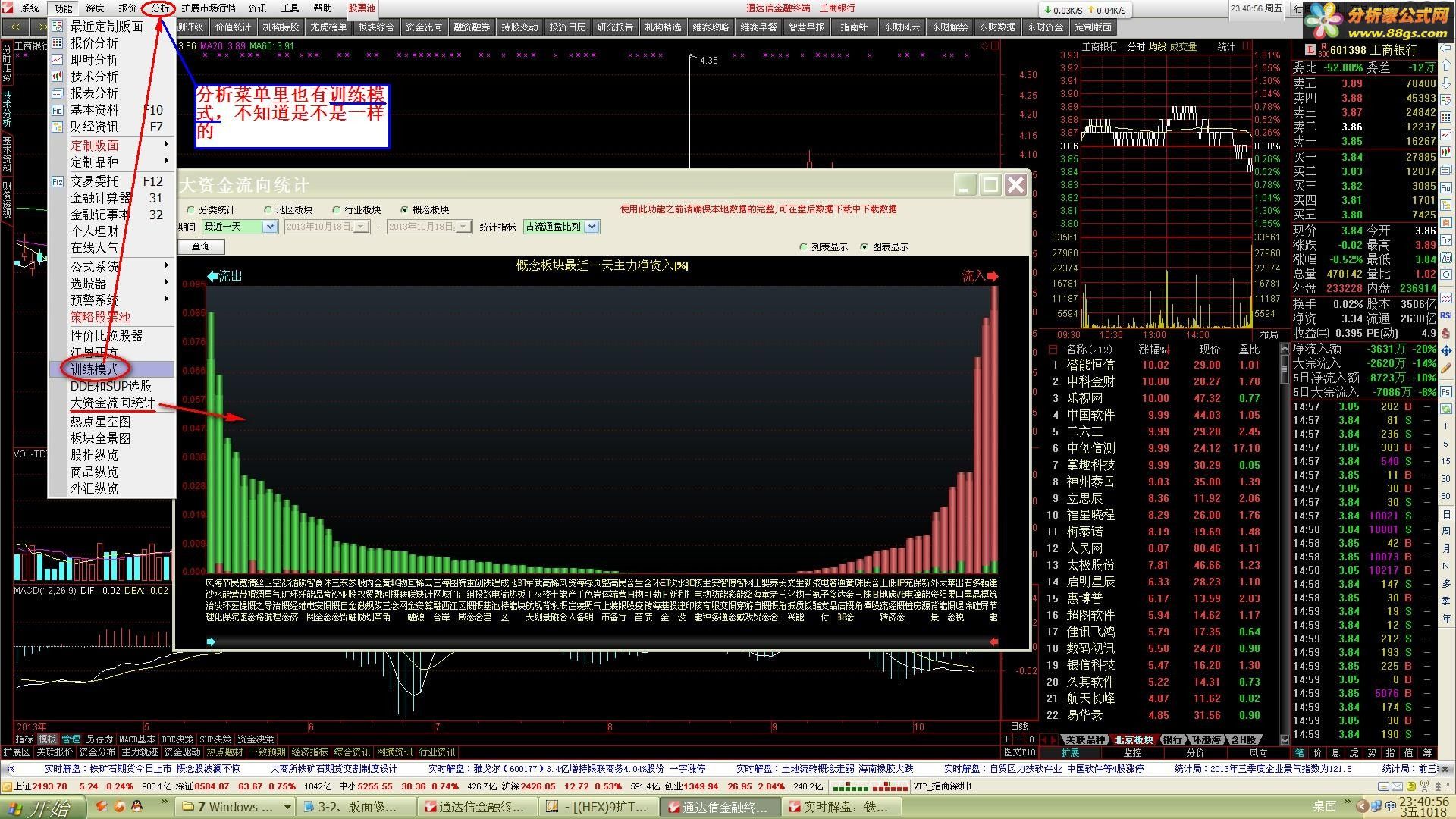1456x819 pixels.
Task: Select 概念板块 radio button
Action: (405, 209)
